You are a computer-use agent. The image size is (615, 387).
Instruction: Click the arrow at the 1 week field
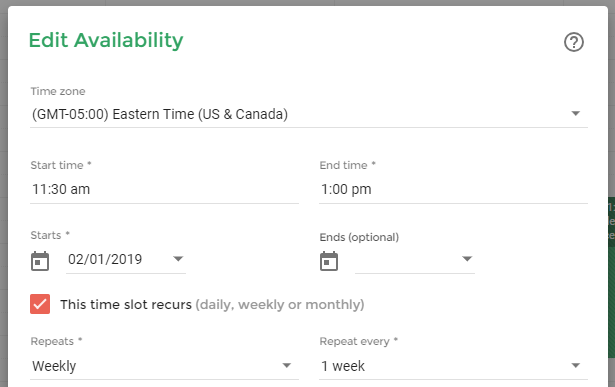pyautogui.click(x=575, y=365)
